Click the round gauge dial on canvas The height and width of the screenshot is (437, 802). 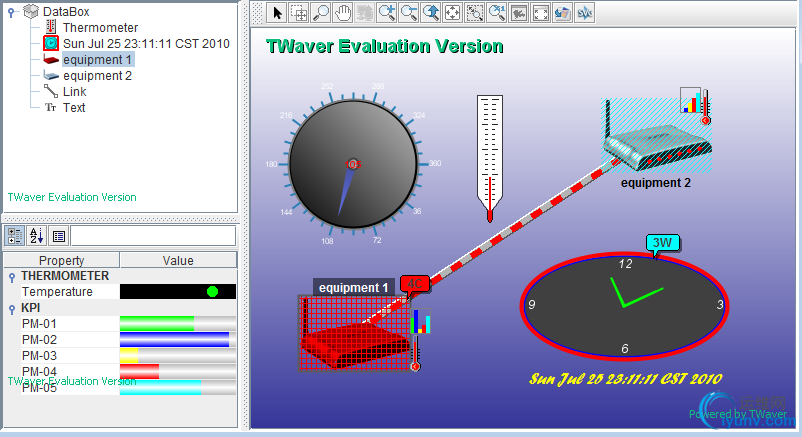[353, 164]
